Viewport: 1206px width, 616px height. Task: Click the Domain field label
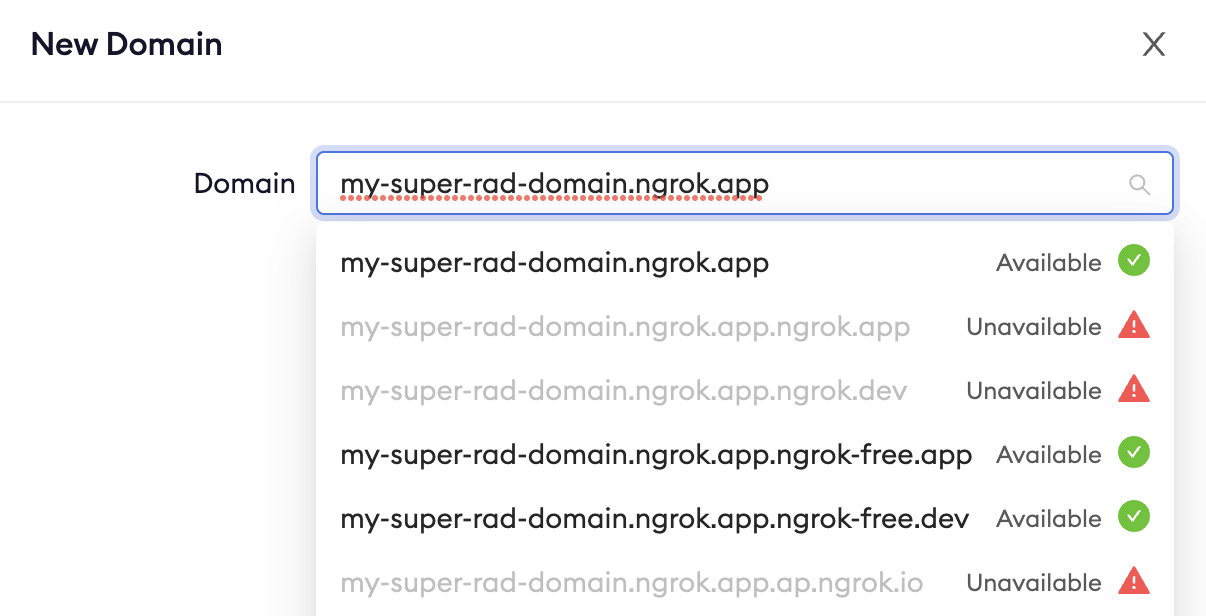[x=244, y=184]
